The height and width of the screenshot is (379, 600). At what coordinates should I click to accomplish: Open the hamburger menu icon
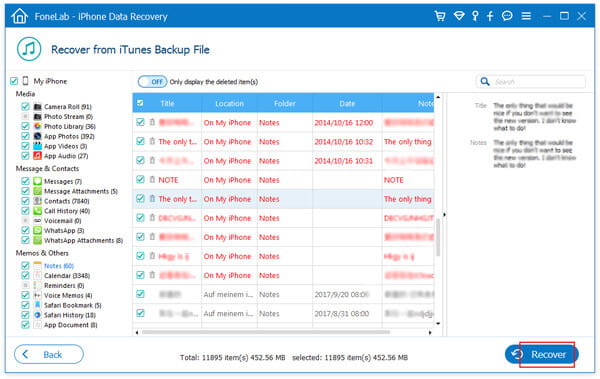tap(526, 16)
